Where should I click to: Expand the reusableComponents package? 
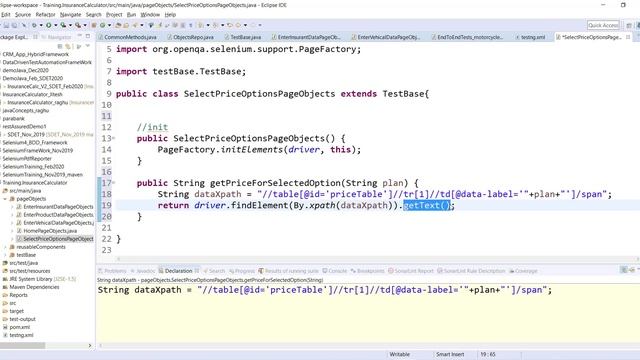click(5, 247)
